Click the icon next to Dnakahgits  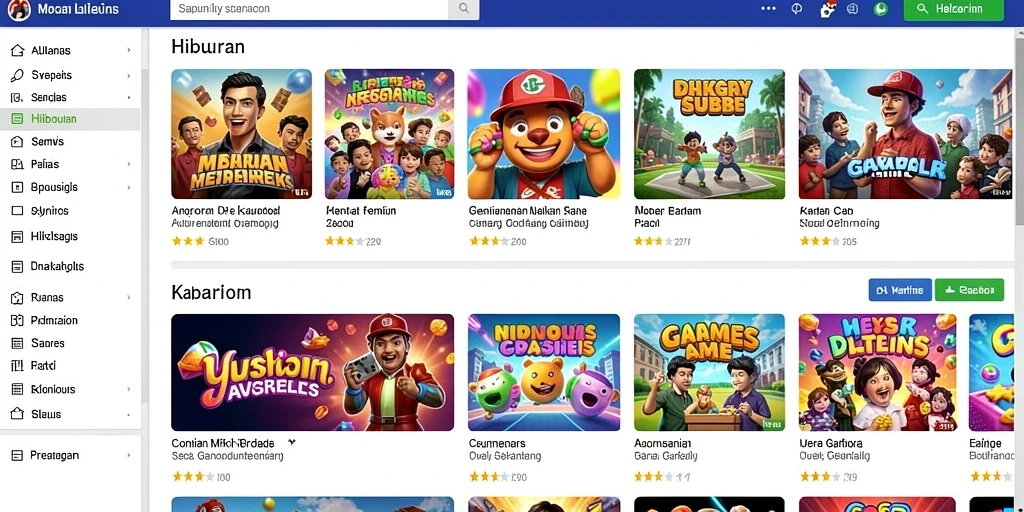tap(18, 266)
